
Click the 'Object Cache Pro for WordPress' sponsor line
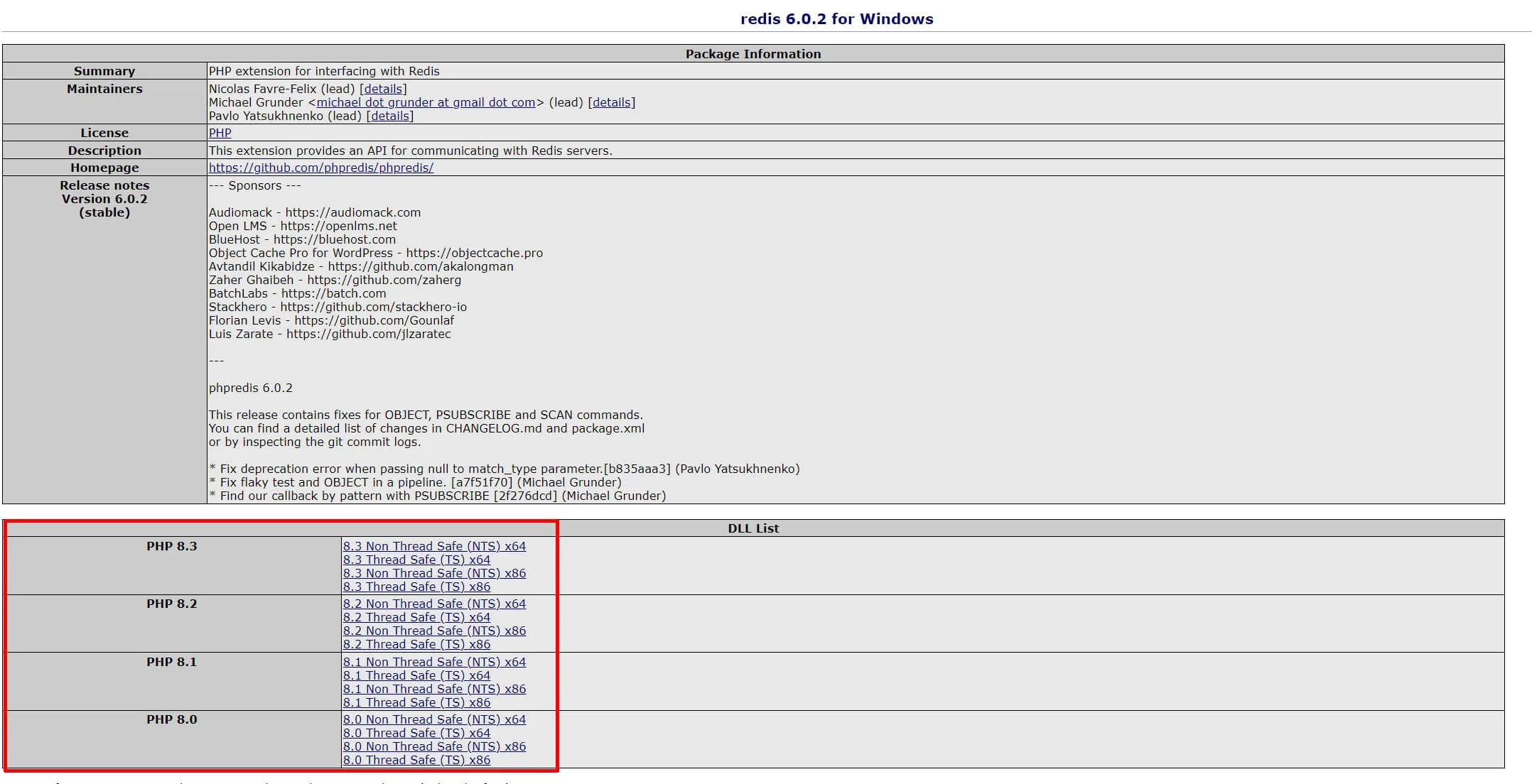[x=376, y=253]
